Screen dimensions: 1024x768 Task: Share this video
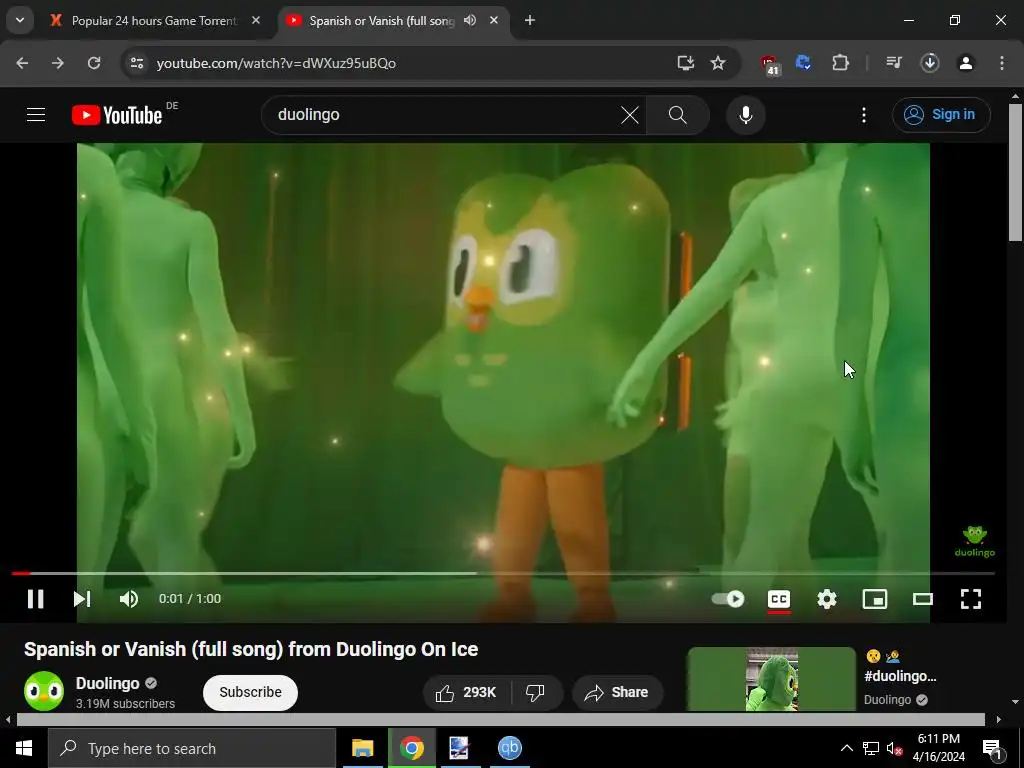click(618, 692)
